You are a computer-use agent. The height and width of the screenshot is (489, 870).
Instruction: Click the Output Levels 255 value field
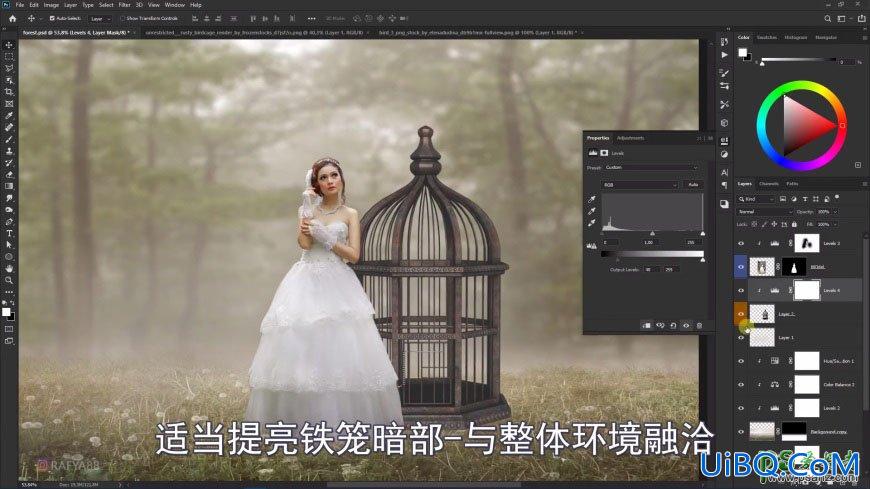point(671,269)
